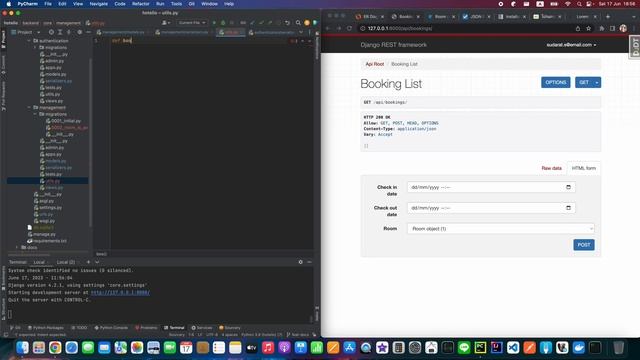Bookmark the page with the star icon
Image resolution: width=640 pixels, height=360 pixels.
pos(588,29)
